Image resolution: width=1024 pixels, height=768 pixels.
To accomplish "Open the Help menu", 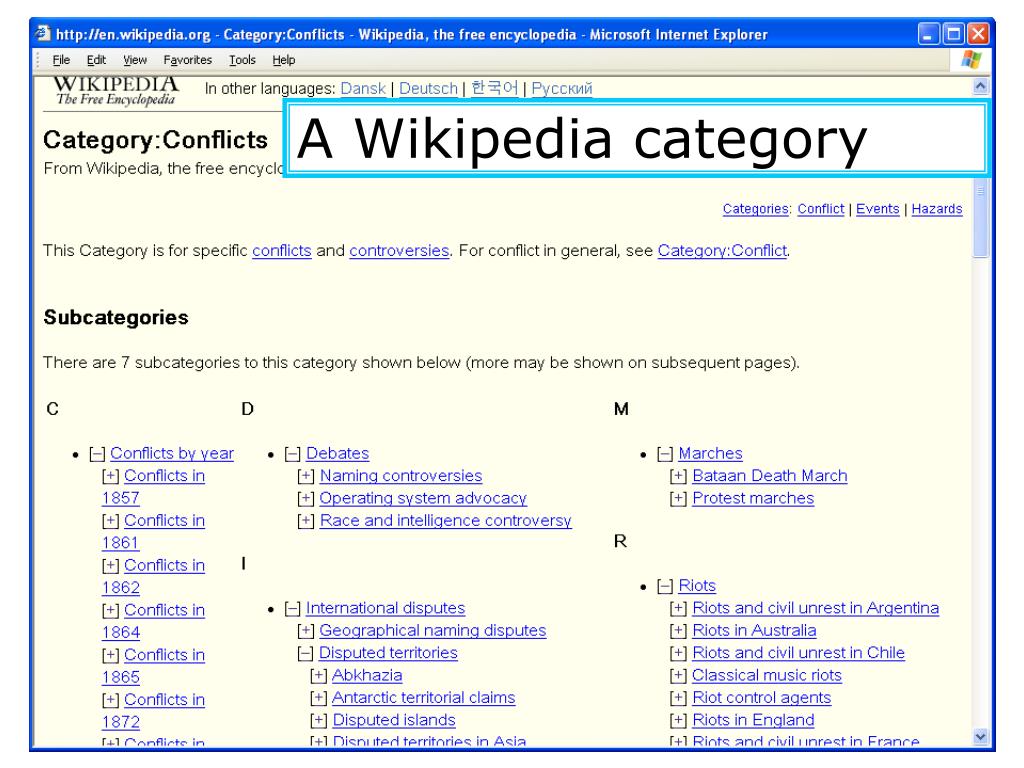I will tap(283, 60).
